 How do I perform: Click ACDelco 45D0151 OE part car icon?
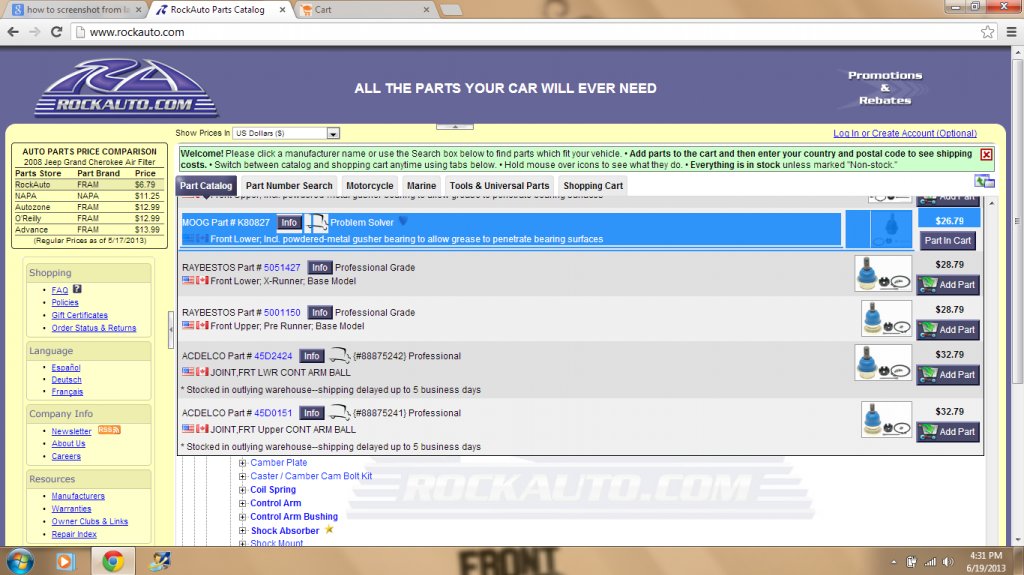click(x=339, y=412)
